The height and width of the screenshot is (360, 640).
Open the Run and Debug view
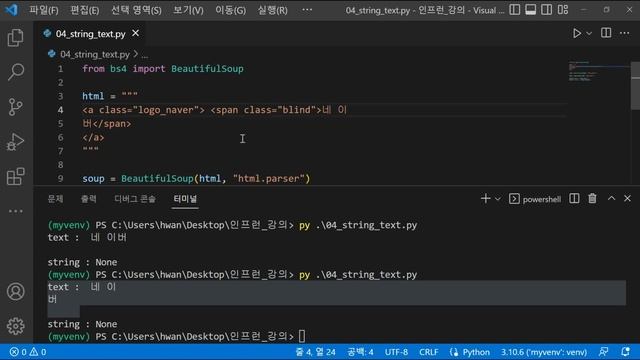point(16,142)
